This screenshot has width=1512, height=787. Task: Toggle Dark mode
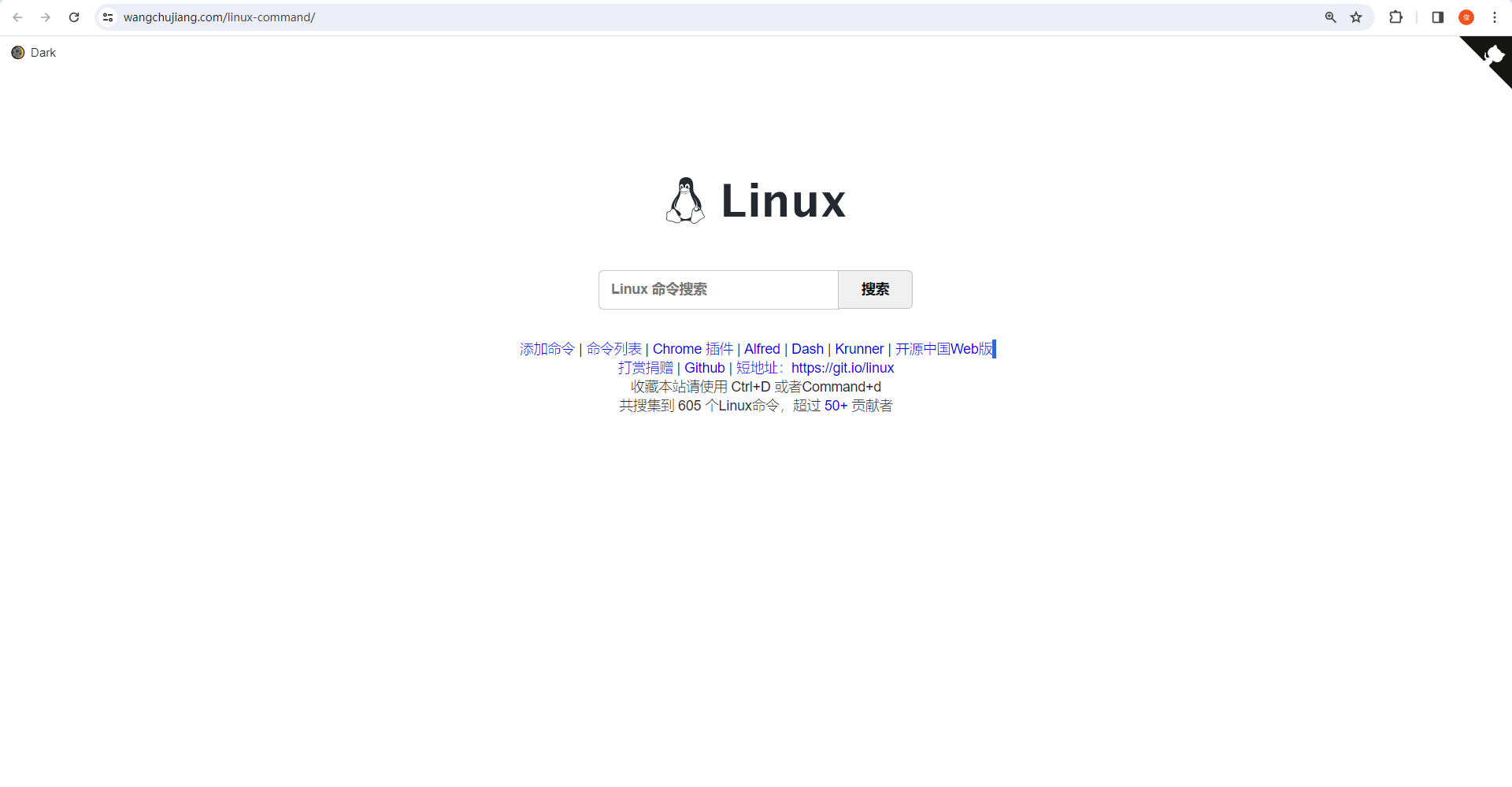[33, 52]
